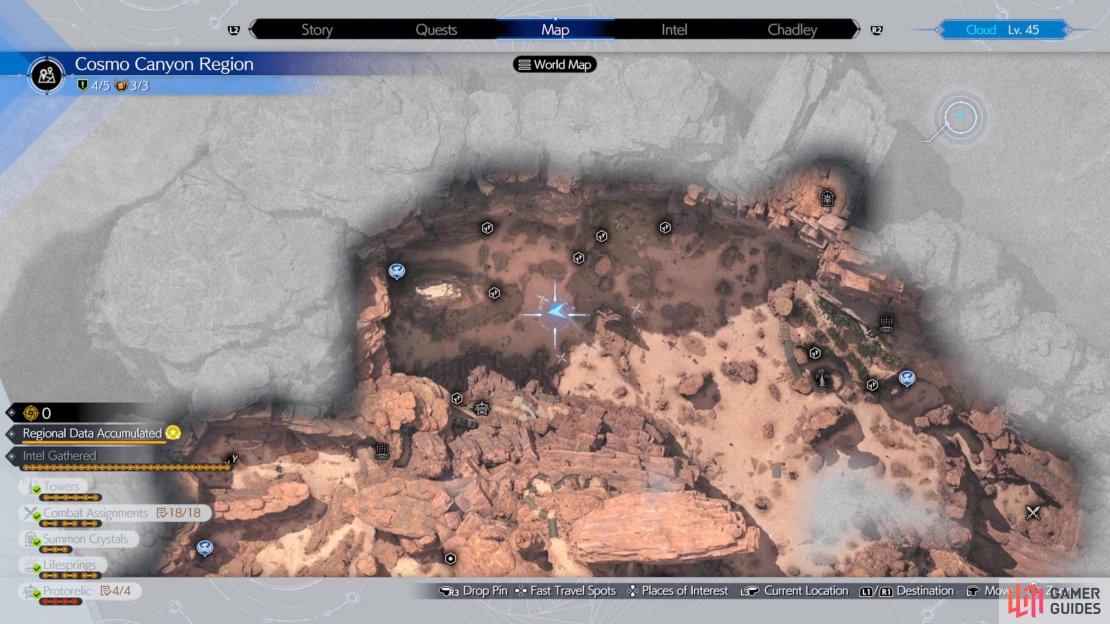
Task: Select the hexagon marker closest above the player arrow
Action: (578, 258)
